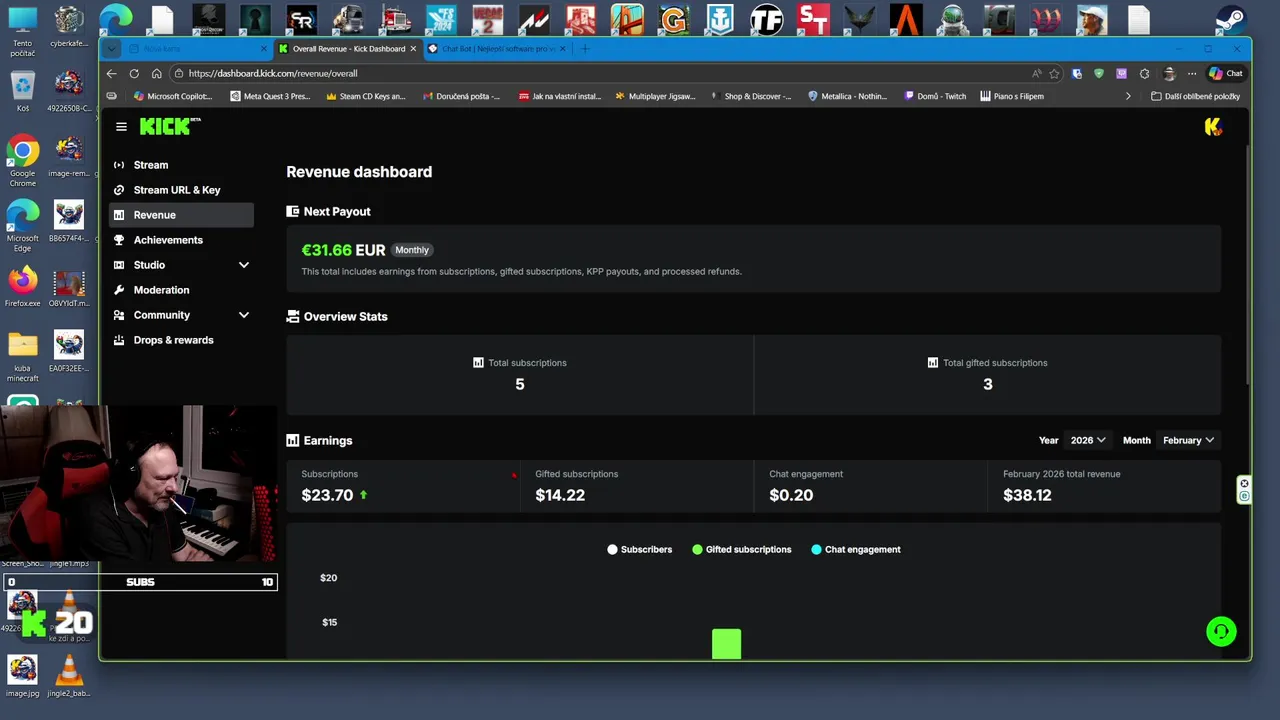Open the green support chat bubble
The width and height of the screenshot is (1280, 720).
[1221, 631]
